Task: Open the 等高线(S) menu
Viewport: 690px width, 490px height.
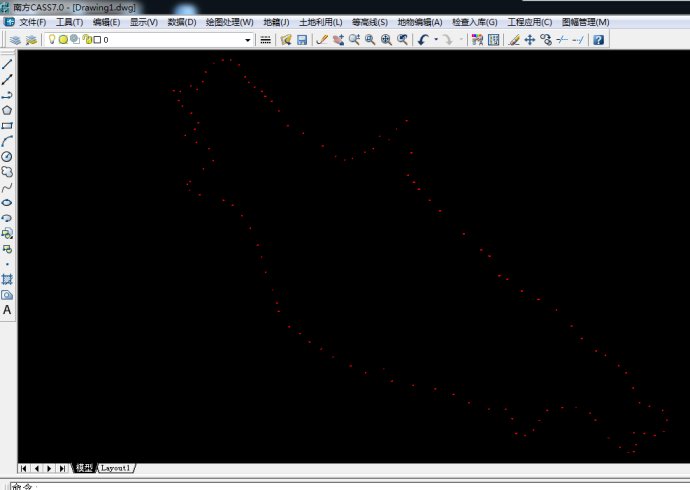Action: click(369, 22)
